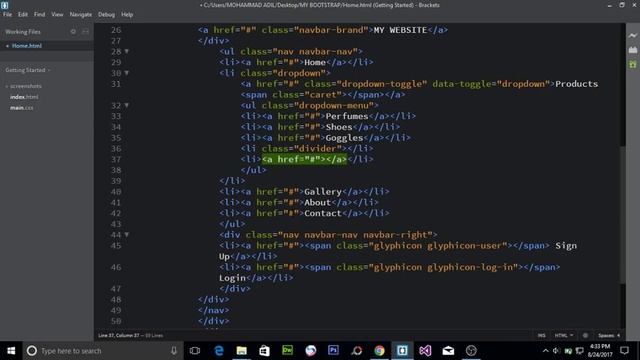
Task: Open the Debug menu
Action: click(107, 14)
